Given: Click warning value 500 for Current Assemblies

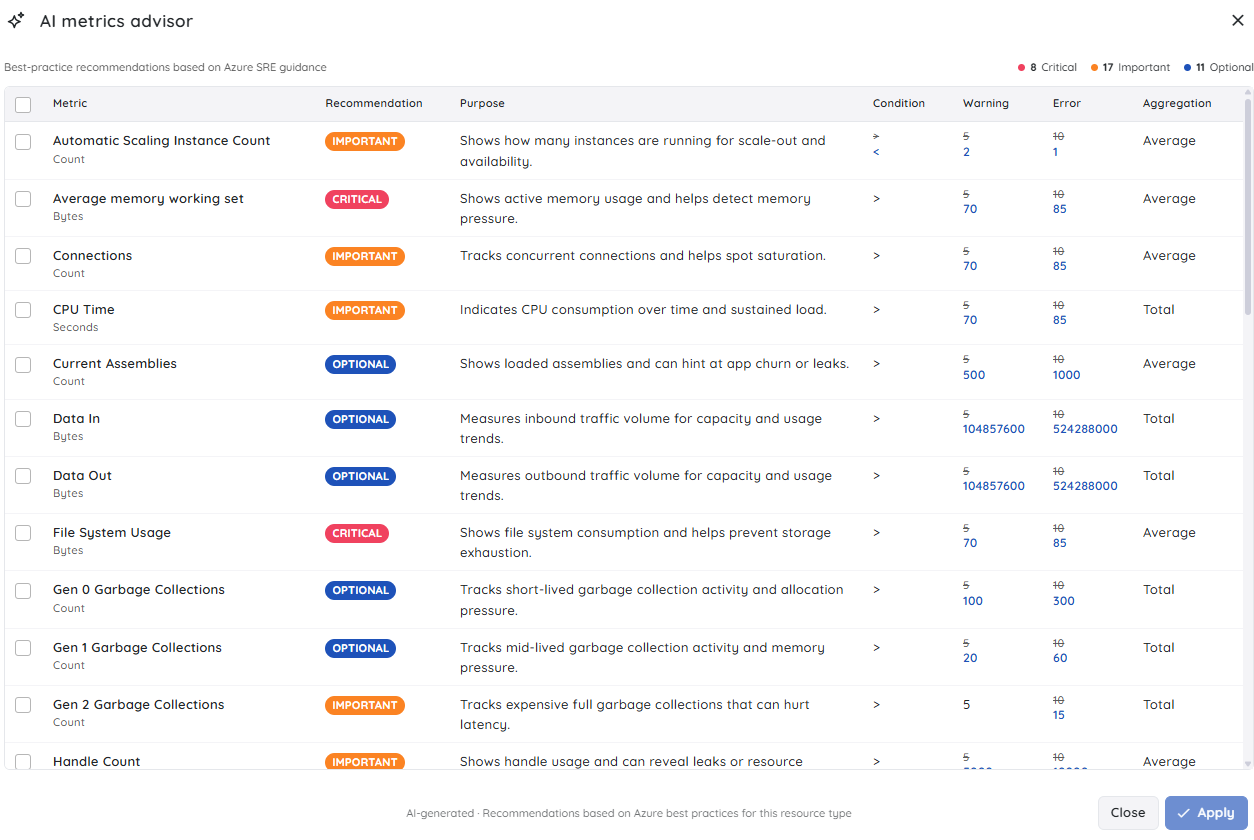Looking at the screenshot, I should [x=974, y=375].
